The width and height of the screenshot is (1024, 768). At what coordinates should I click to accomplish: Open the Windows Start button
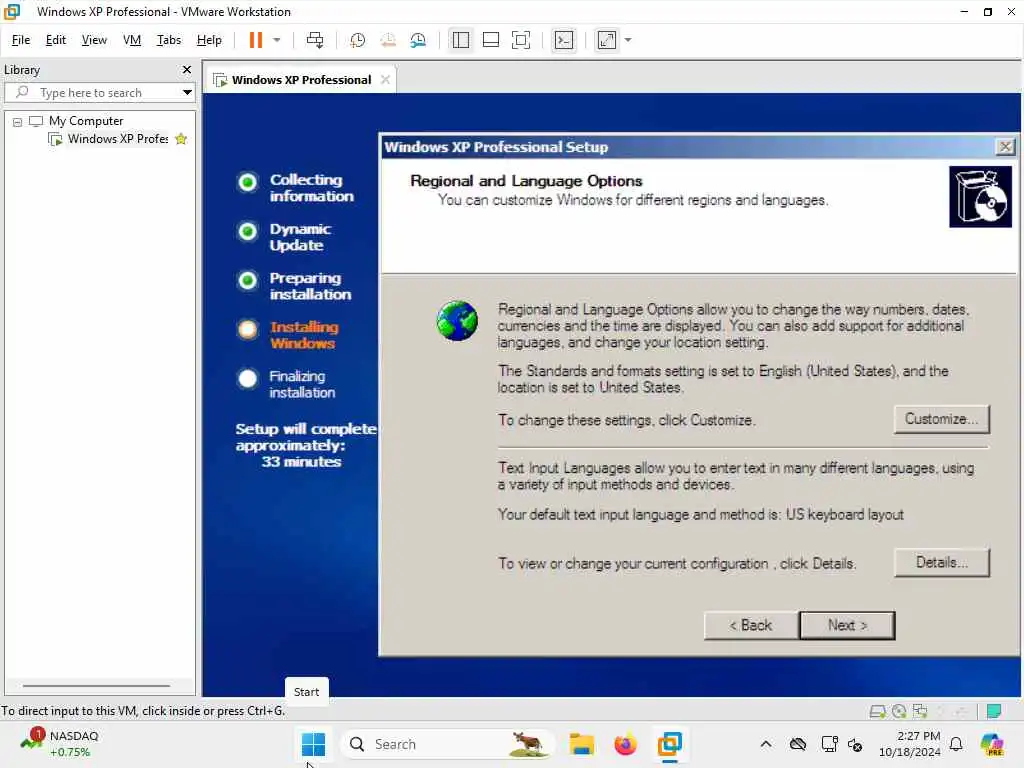[x=313, y=744]
